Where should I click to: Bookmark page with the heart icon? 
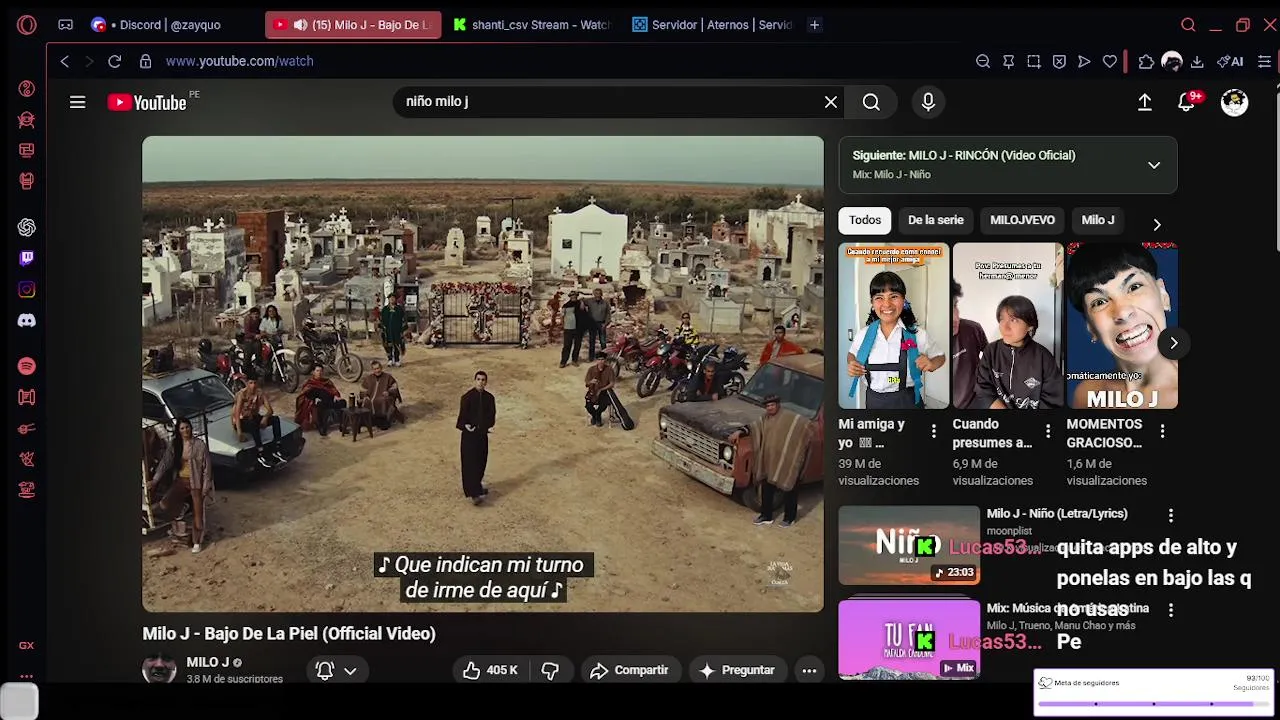coord(1110,61)
